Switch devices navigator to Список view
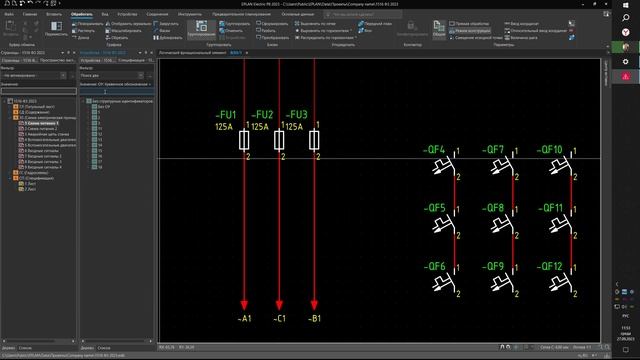640x360 pixels. (104, 348)
